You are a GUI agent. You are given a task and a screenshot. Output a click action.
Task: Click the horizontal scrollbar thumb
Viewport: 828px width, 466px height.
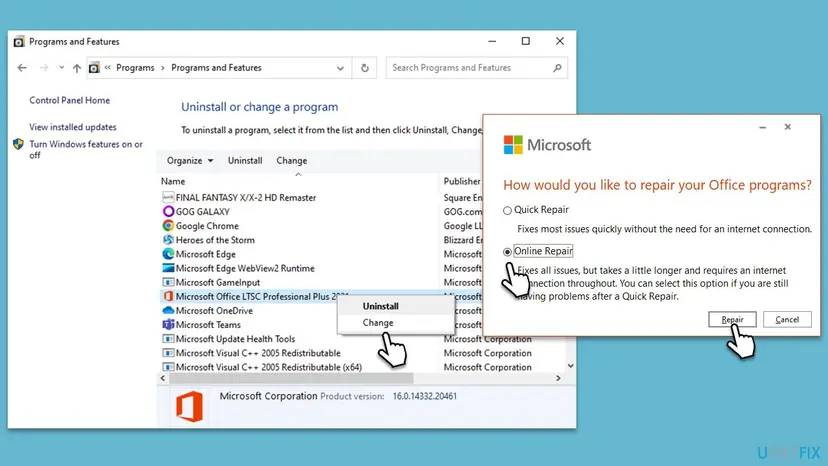291,378
